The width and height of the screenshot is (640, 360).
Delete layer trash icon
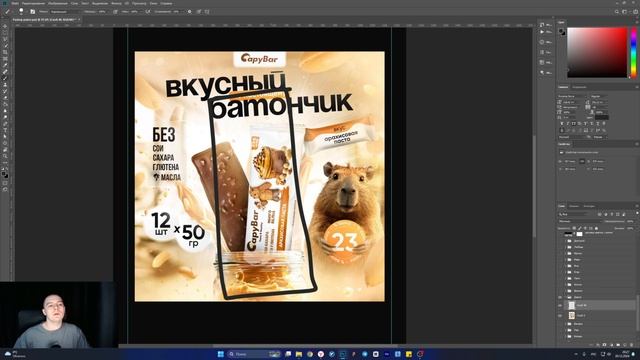tap(631, 345)
